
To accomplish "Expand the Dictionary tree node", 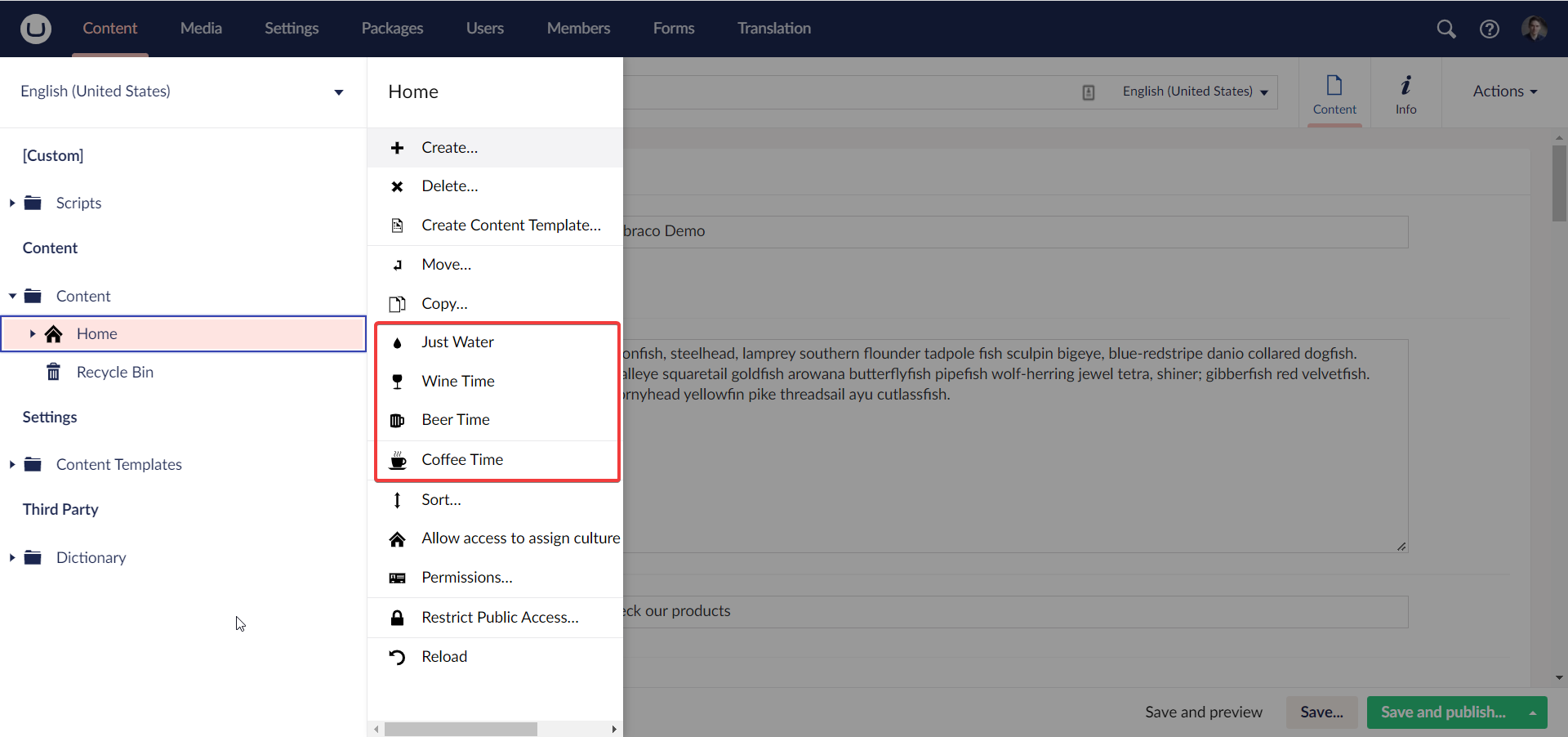I will pos(12,557).
